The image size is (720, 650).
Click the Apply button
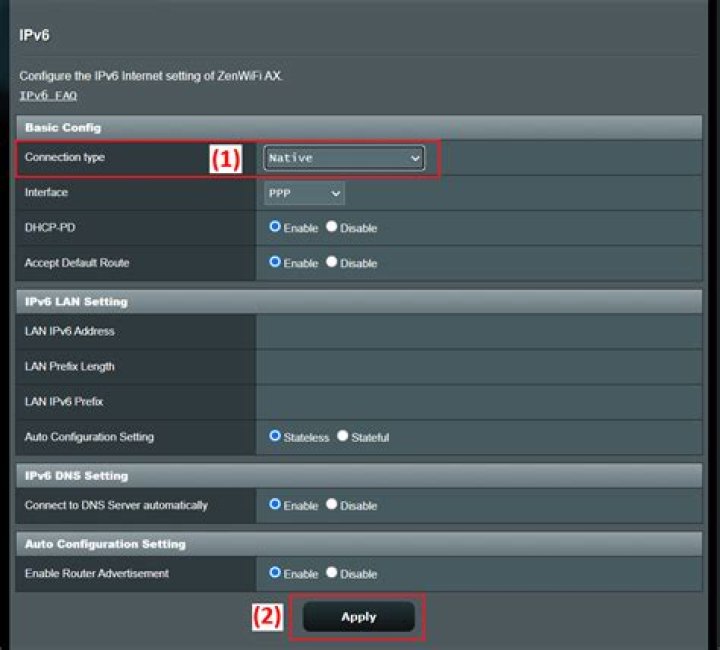click(359, 617)
